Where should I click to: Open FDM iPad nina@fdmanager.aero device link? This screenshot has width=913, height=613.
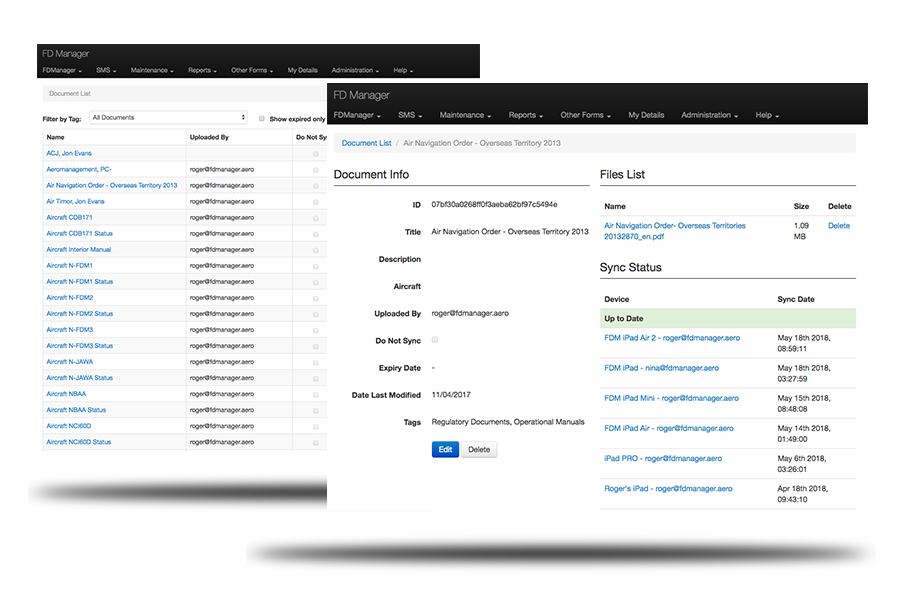coord(661,368)
